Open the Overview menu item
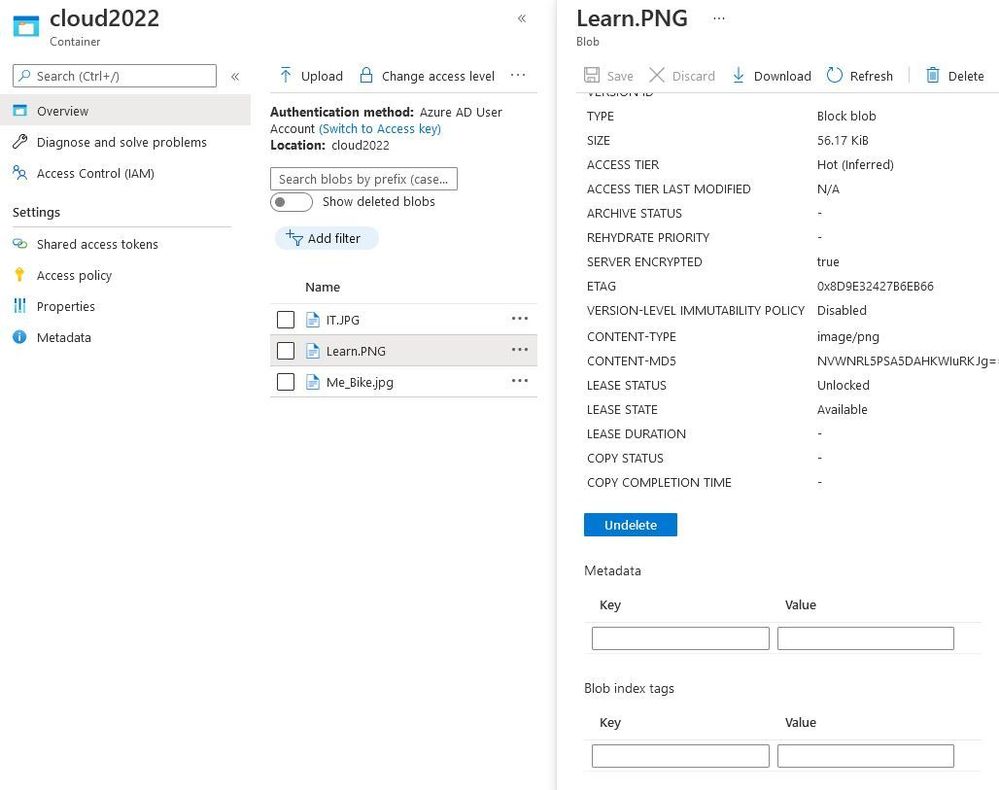 125,110
